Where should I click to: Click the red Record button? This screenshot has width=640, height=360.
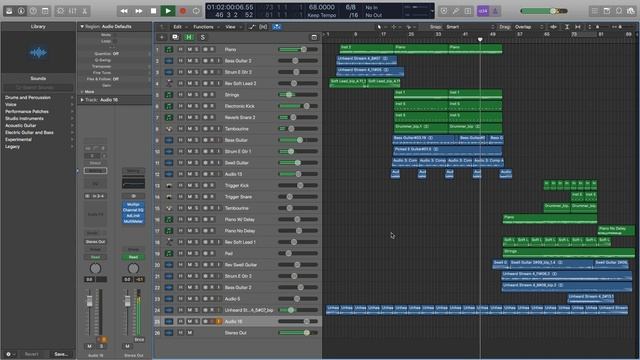[182, 11]
